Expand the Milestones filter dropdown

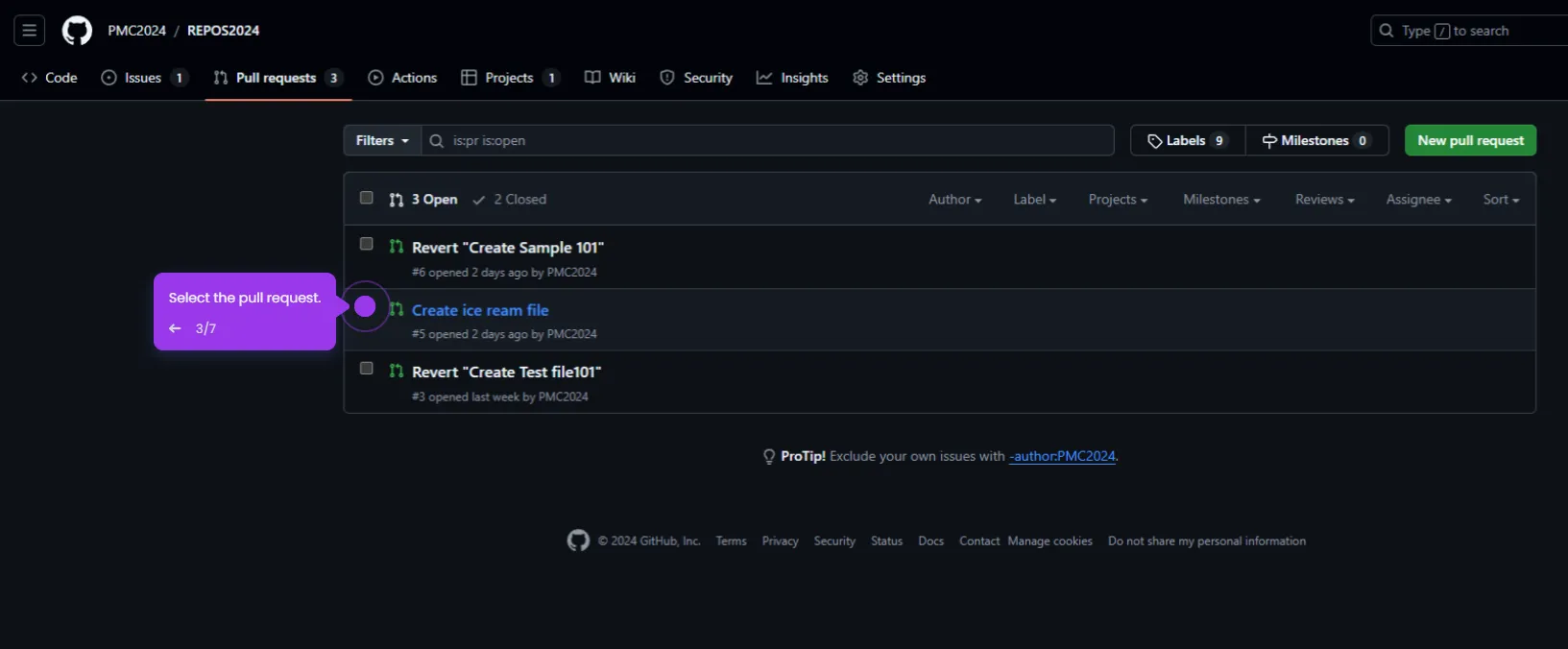point(1221,200)
